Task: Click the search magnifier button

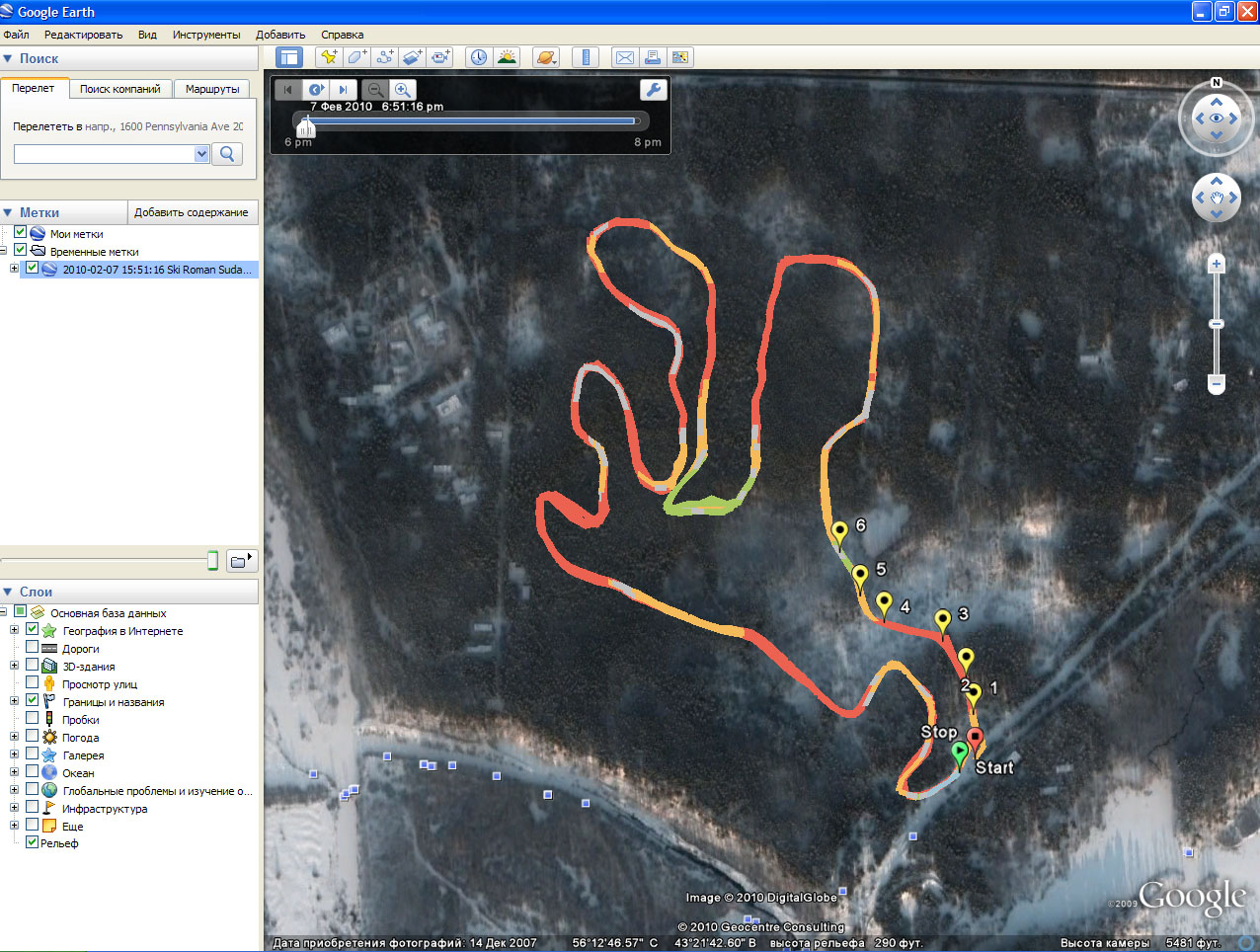Action: 227,154
